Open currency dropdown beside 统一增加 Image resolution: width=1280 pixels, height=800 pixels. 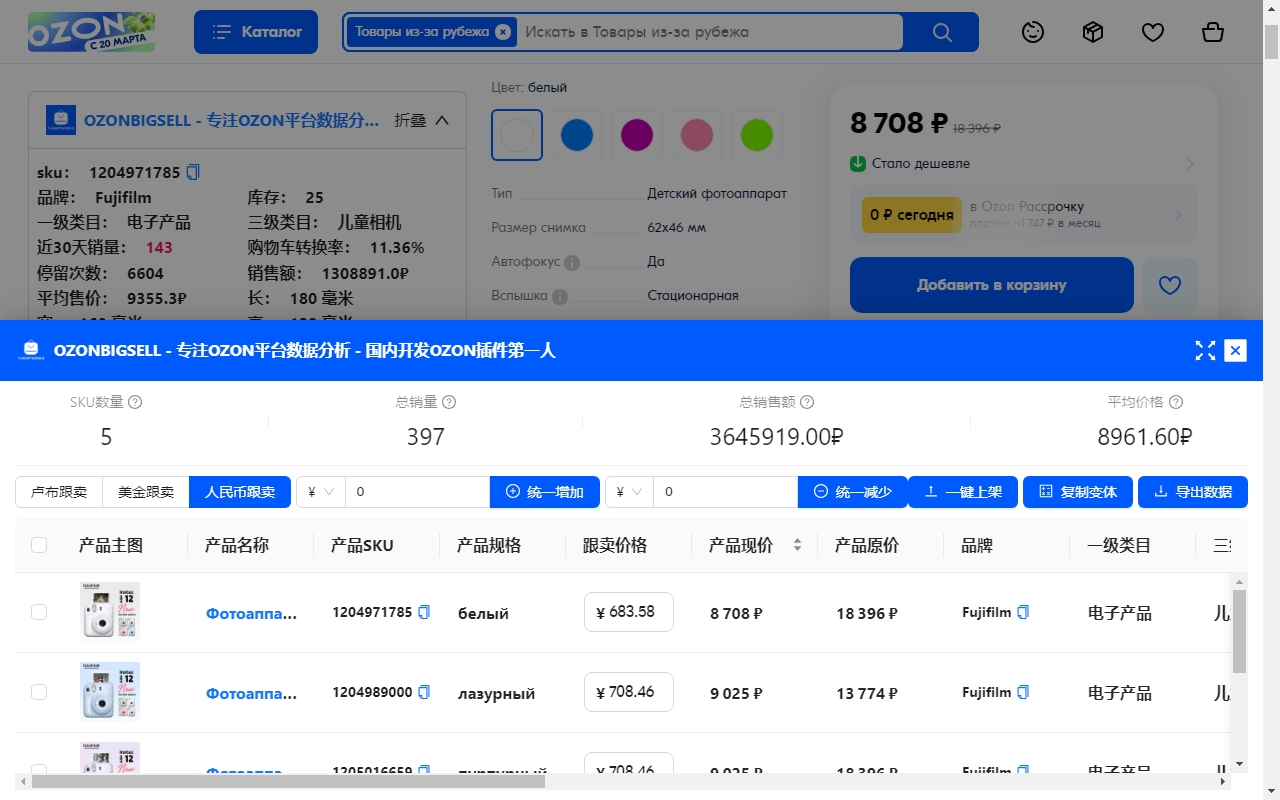pyautogui.click(x=321, y=492)
